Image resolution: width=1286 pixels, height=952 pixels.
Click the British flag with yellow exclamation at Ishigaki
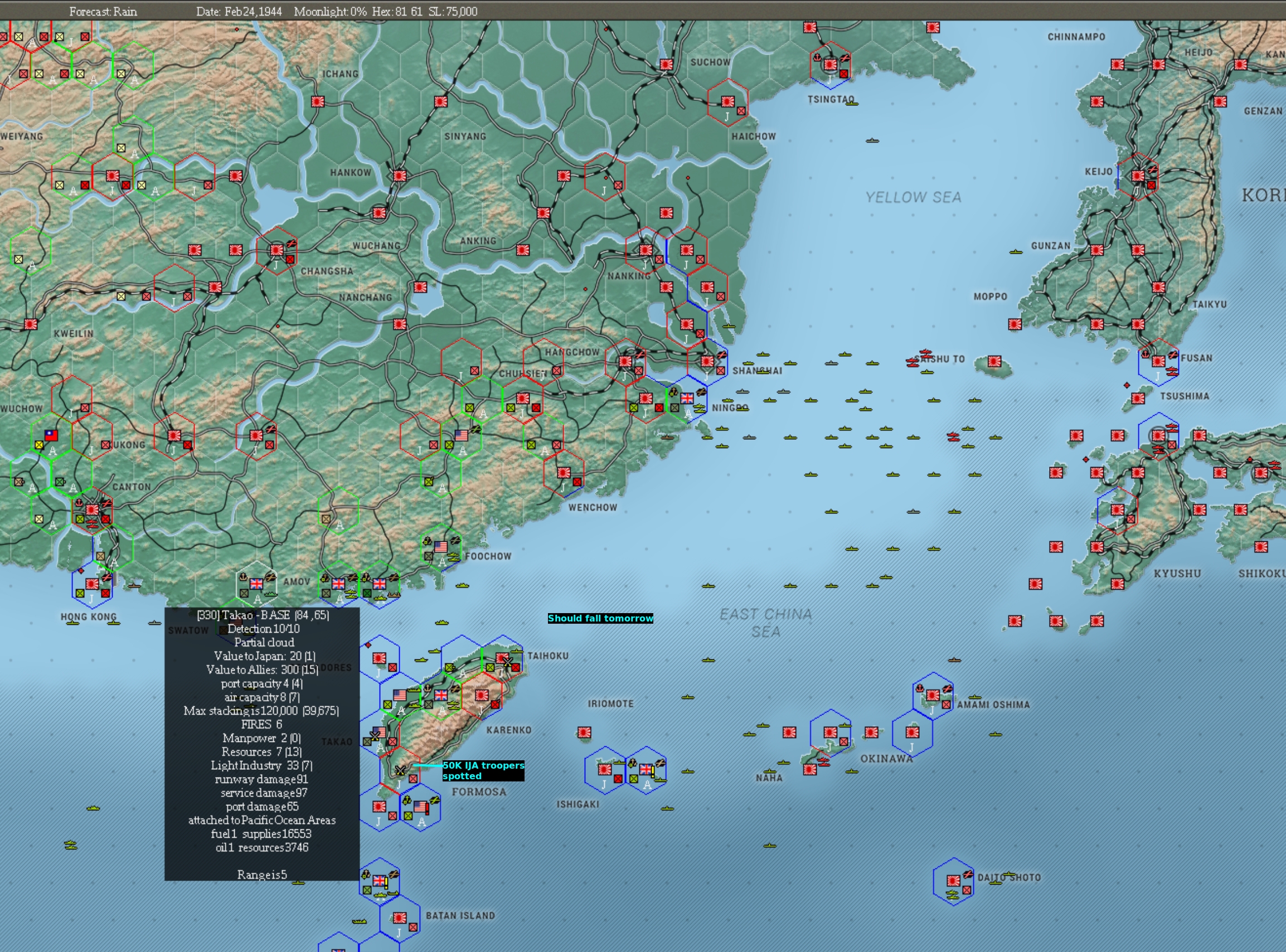[x=647, y=769]
